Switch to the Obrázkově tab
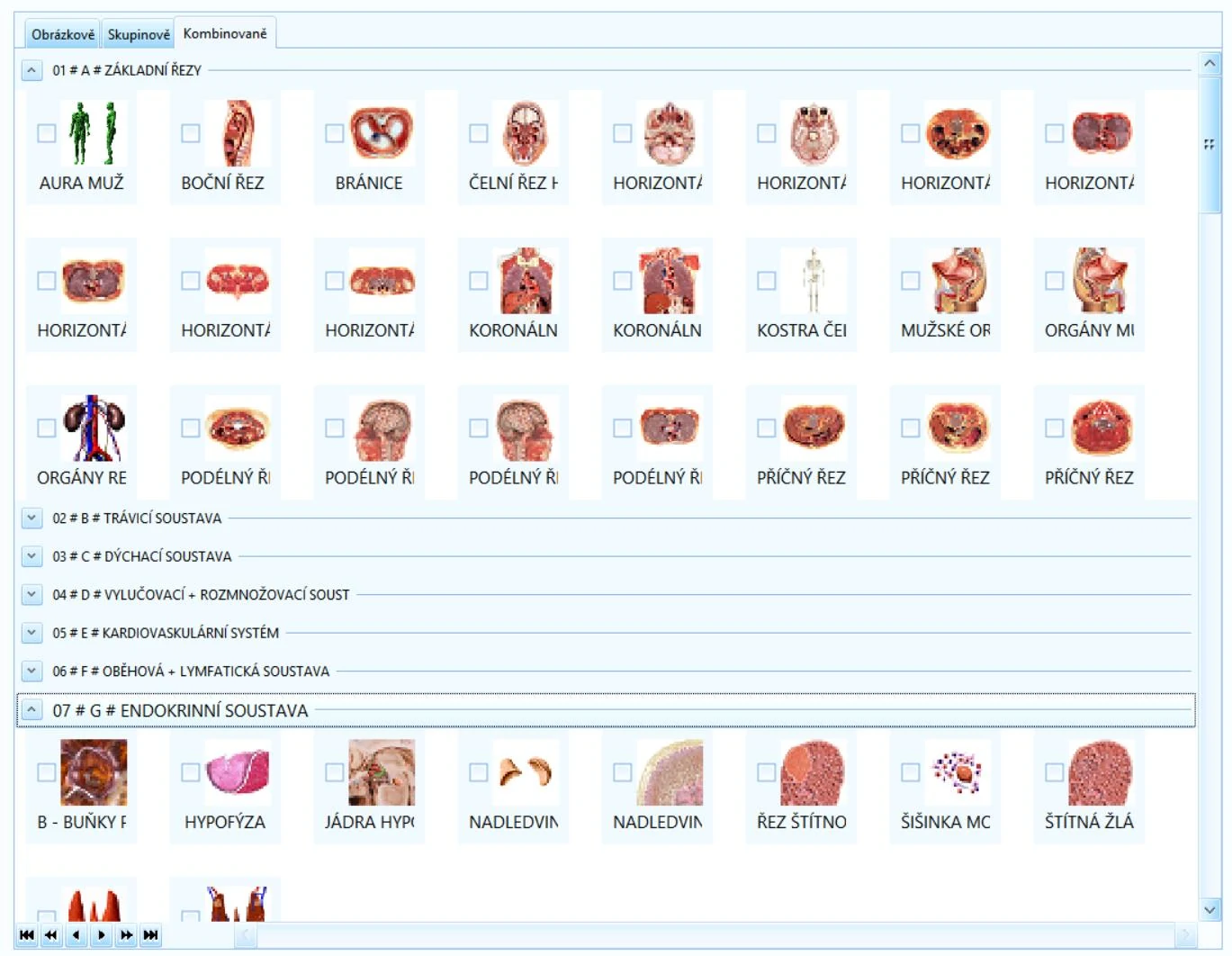1232x956 pixels. [62, 34]
